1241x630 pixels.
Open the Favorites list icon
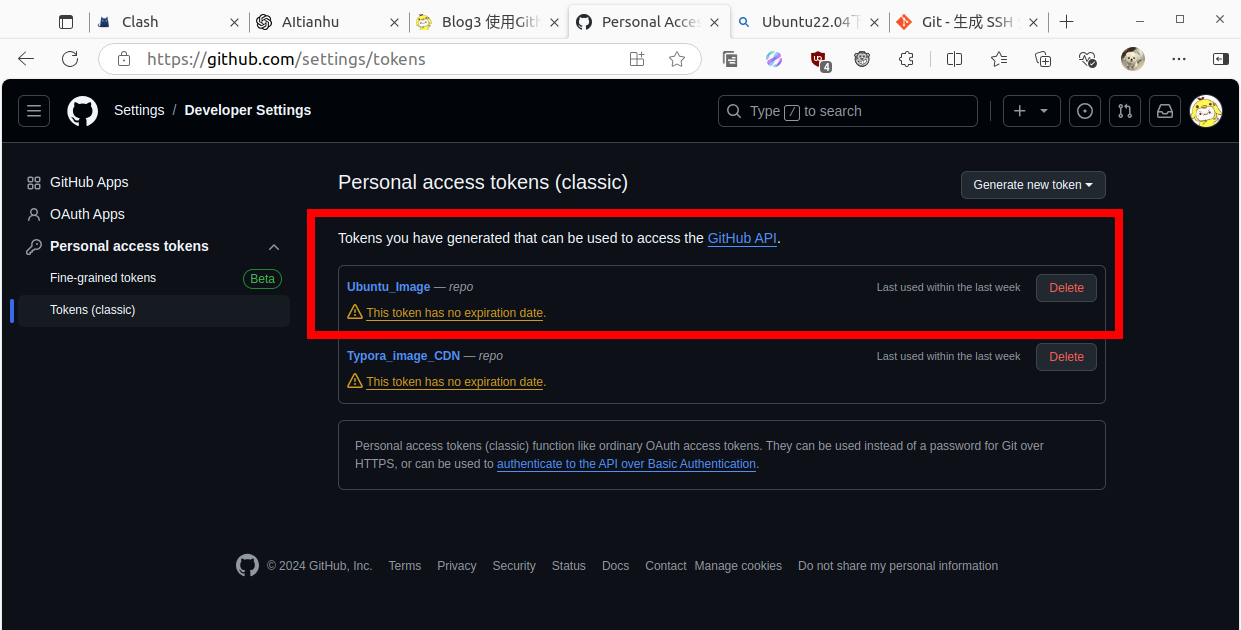tap(998, 59)
